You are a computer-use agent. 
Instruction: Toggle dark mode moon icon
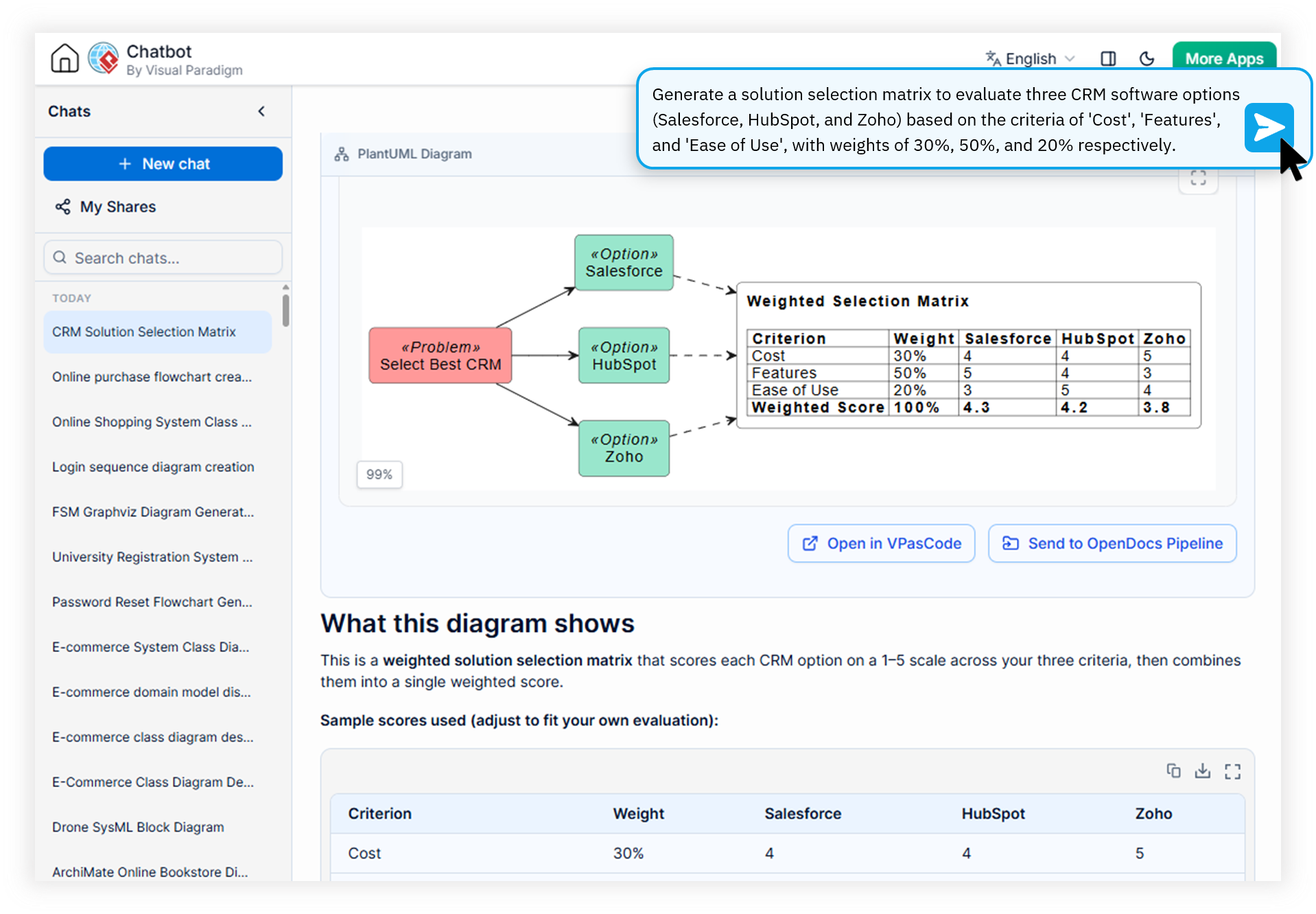[x=1147, y=59]
